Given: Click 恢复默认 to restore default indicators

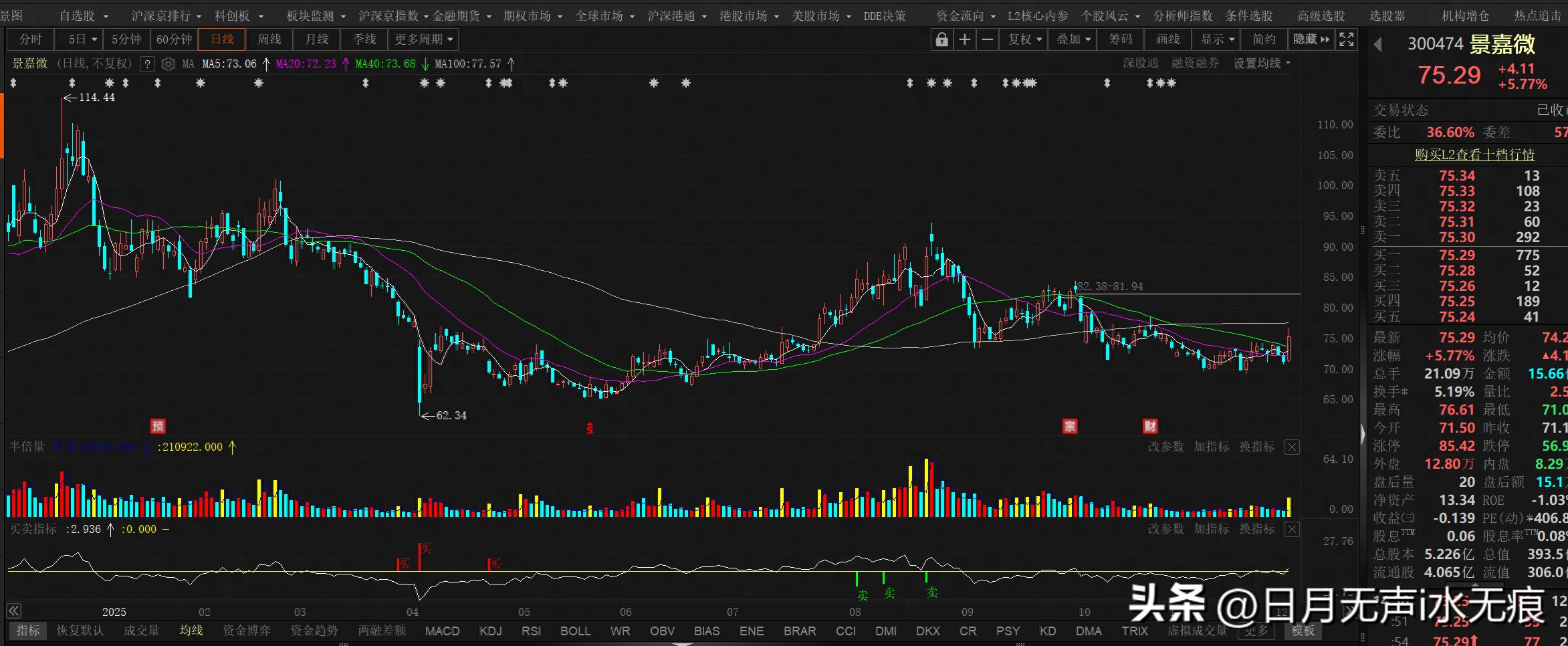Looking at the screenshot, I should (80, 631).
